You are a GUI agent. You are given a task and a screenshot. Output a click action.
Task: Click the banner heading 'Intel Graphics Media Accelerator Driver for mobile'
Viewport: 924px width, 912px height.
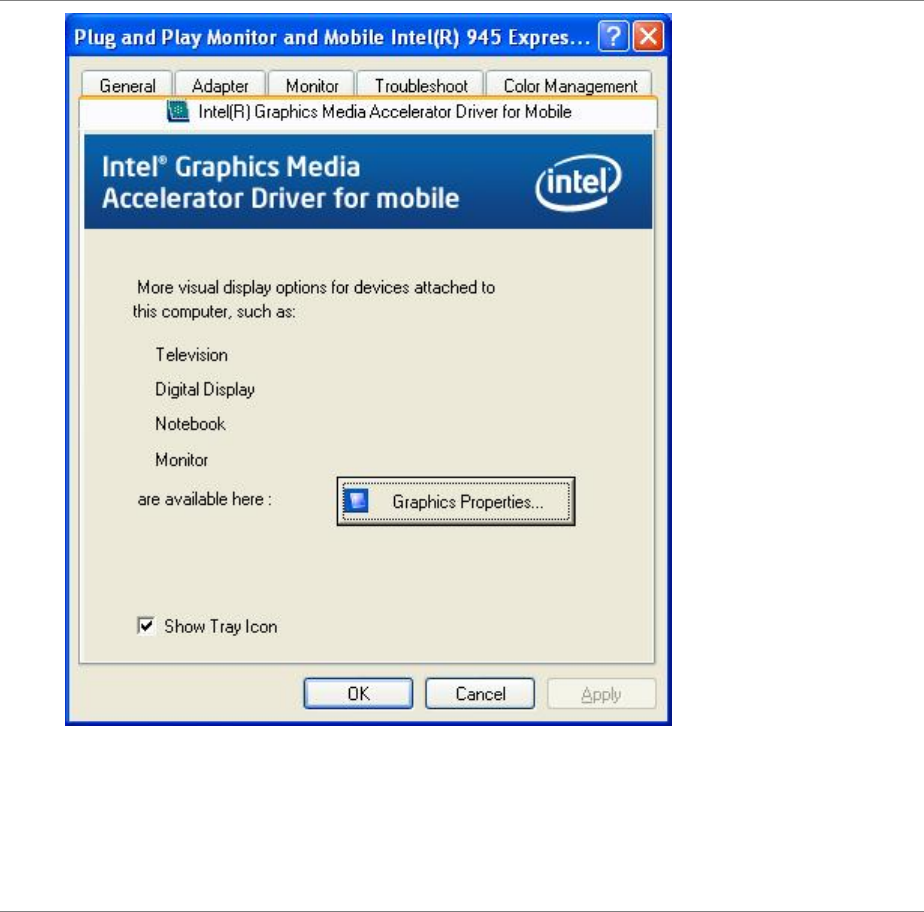[x=280, y=182]
